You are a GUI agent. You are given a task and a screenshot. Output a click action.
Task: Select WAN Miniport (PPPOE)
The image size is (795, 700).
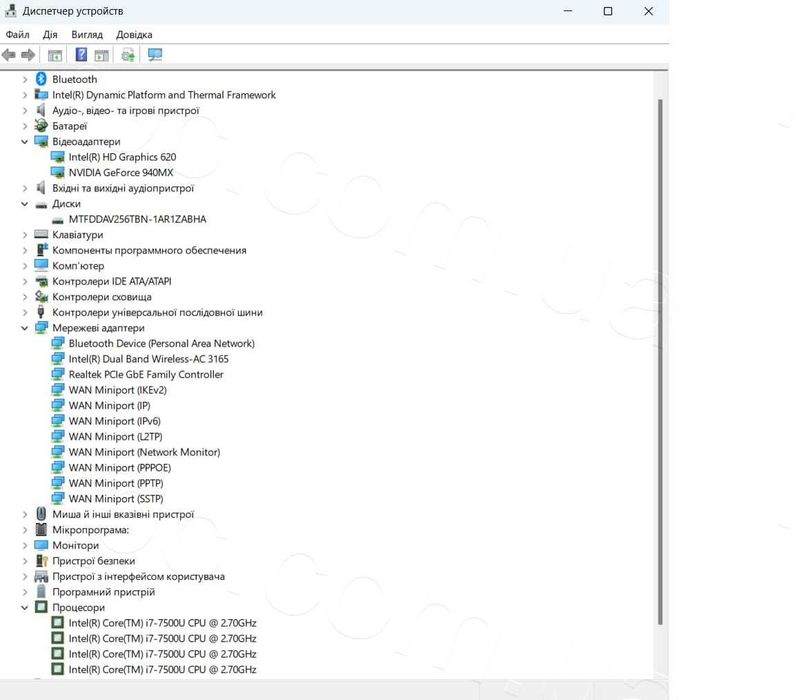[x=120, y=467]
